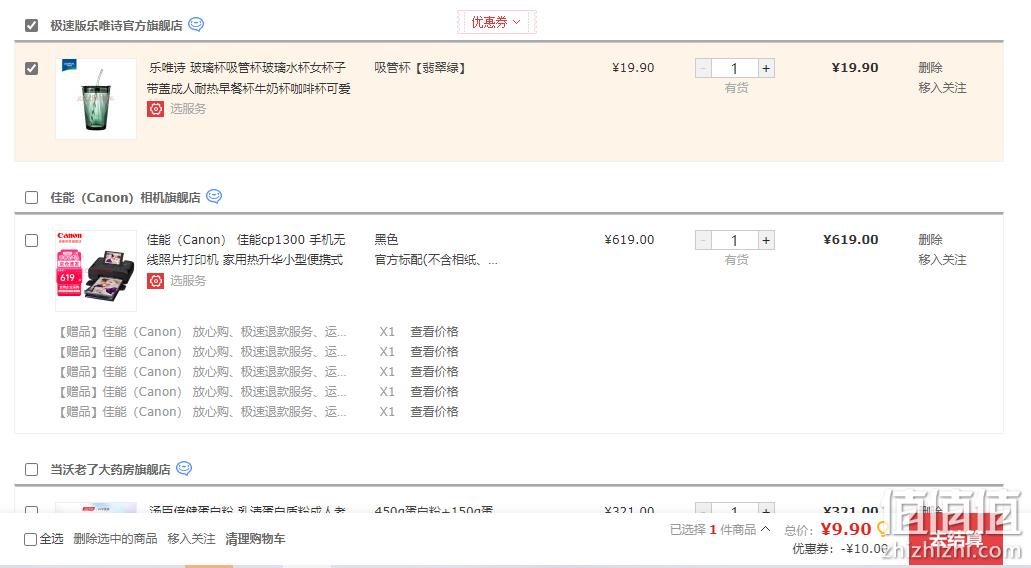Click 查看价格 for fourth 赠品 row
This screenshot has width=1031, height=568.
[x=434, y=392]
